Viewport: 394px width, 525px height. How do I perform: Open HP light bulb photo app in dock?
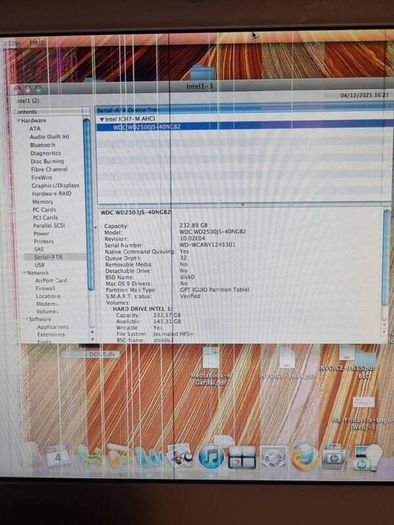click(x=368, y=457)
